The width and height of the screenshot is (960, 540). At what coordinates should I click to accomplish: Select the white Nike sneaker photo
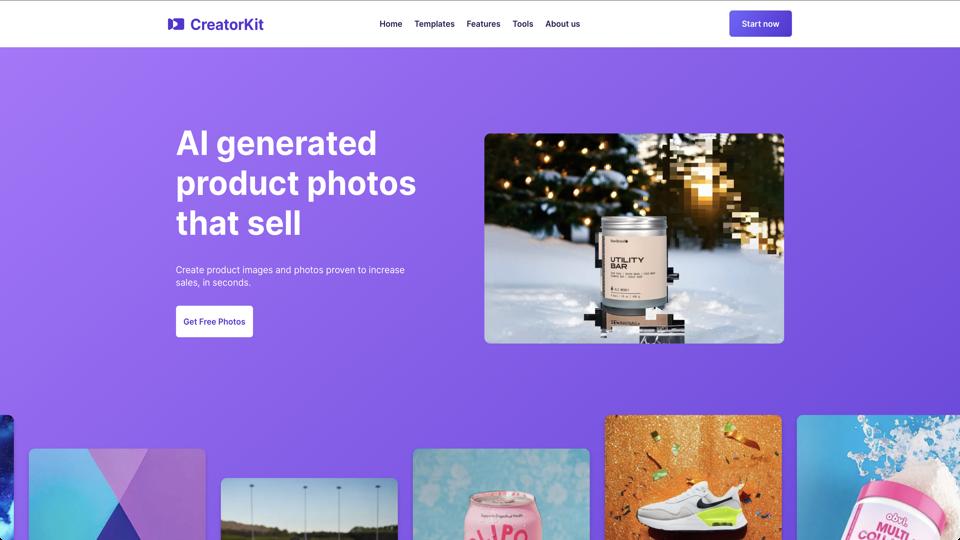point(693,478)
